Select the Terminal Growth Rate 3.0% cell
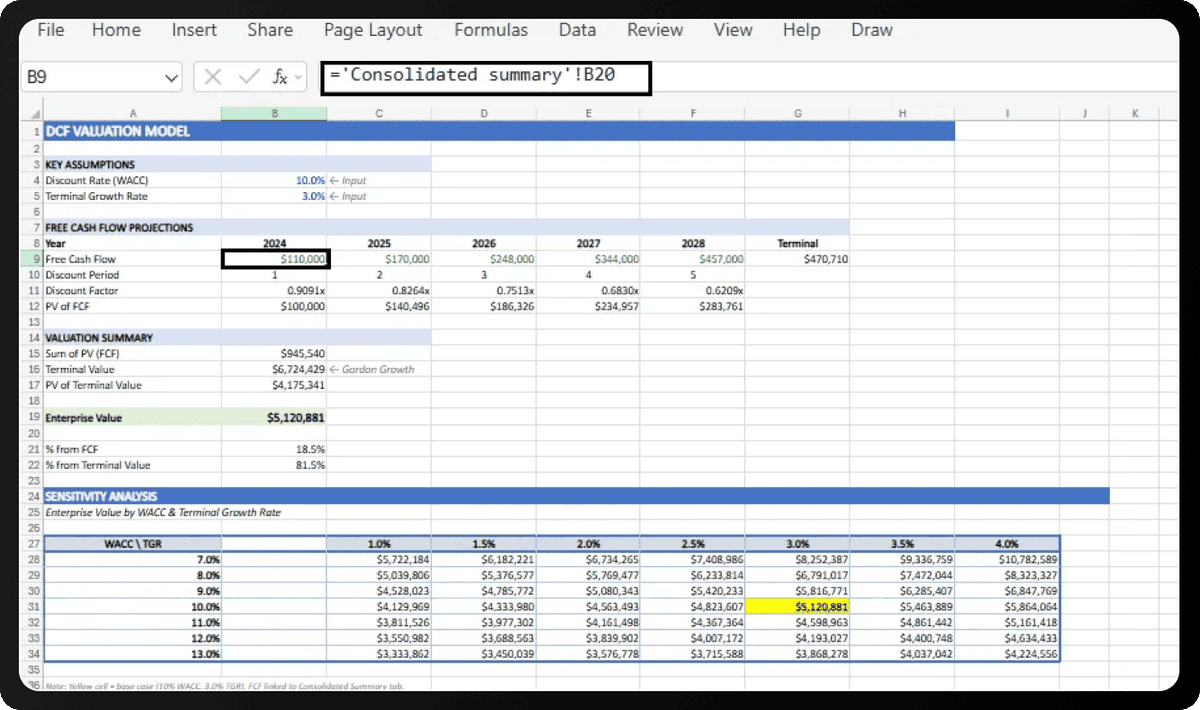1200x710 pixels. click(274, 196)
